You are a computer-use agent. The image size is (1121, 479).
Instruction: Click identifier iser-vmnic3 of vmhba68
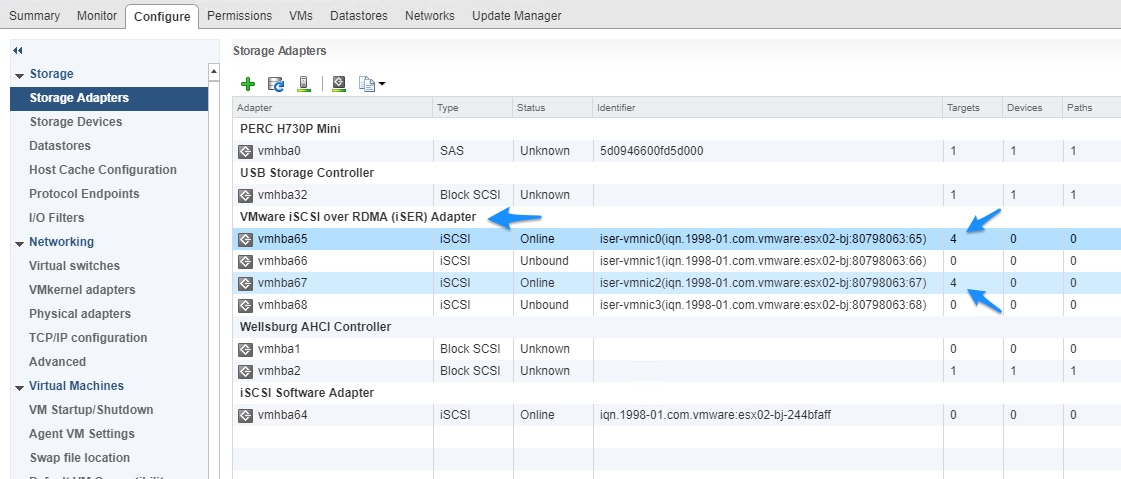pos(763,305)
